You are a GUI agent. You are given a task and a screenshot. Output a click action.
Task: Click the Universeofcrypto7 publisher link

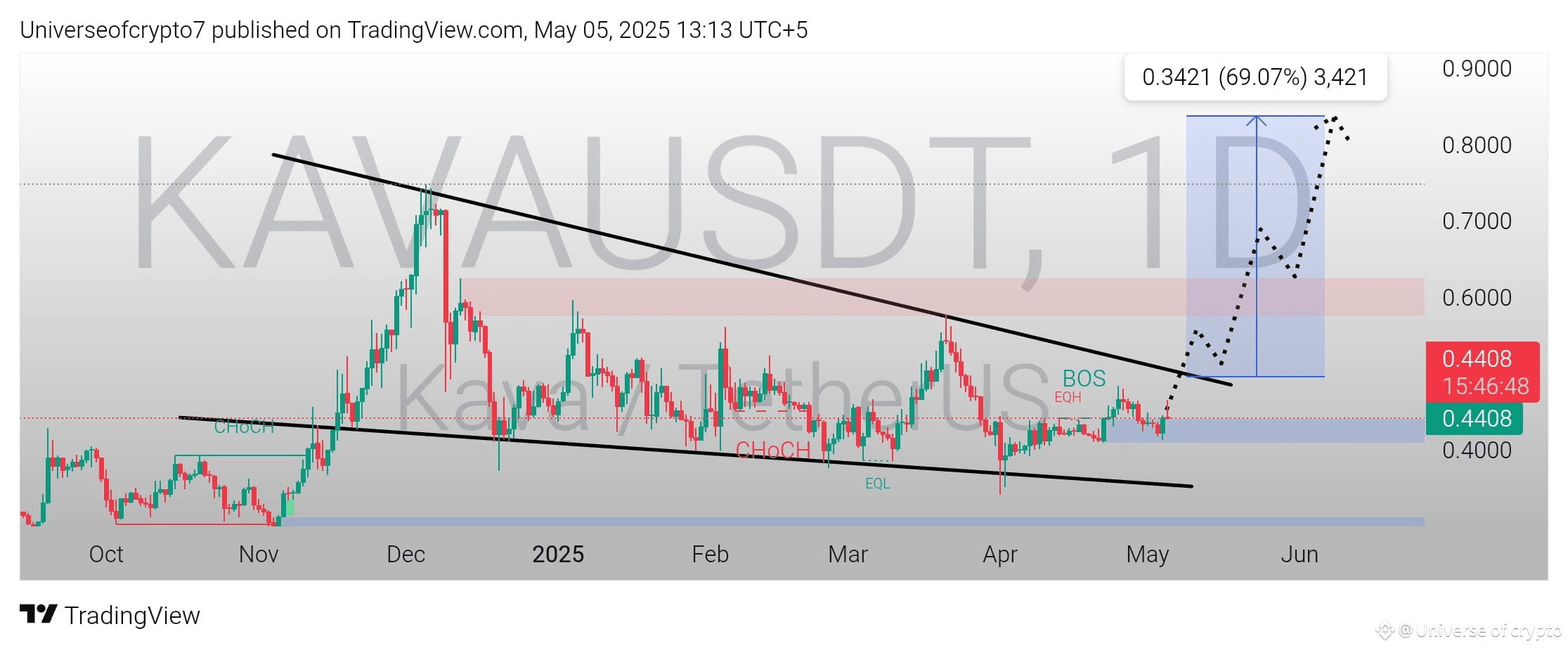[112, 30]
